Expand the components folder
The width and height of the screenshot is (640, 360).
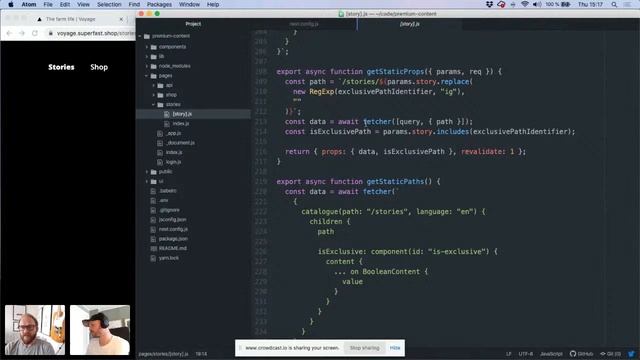[x=147, y=47]
